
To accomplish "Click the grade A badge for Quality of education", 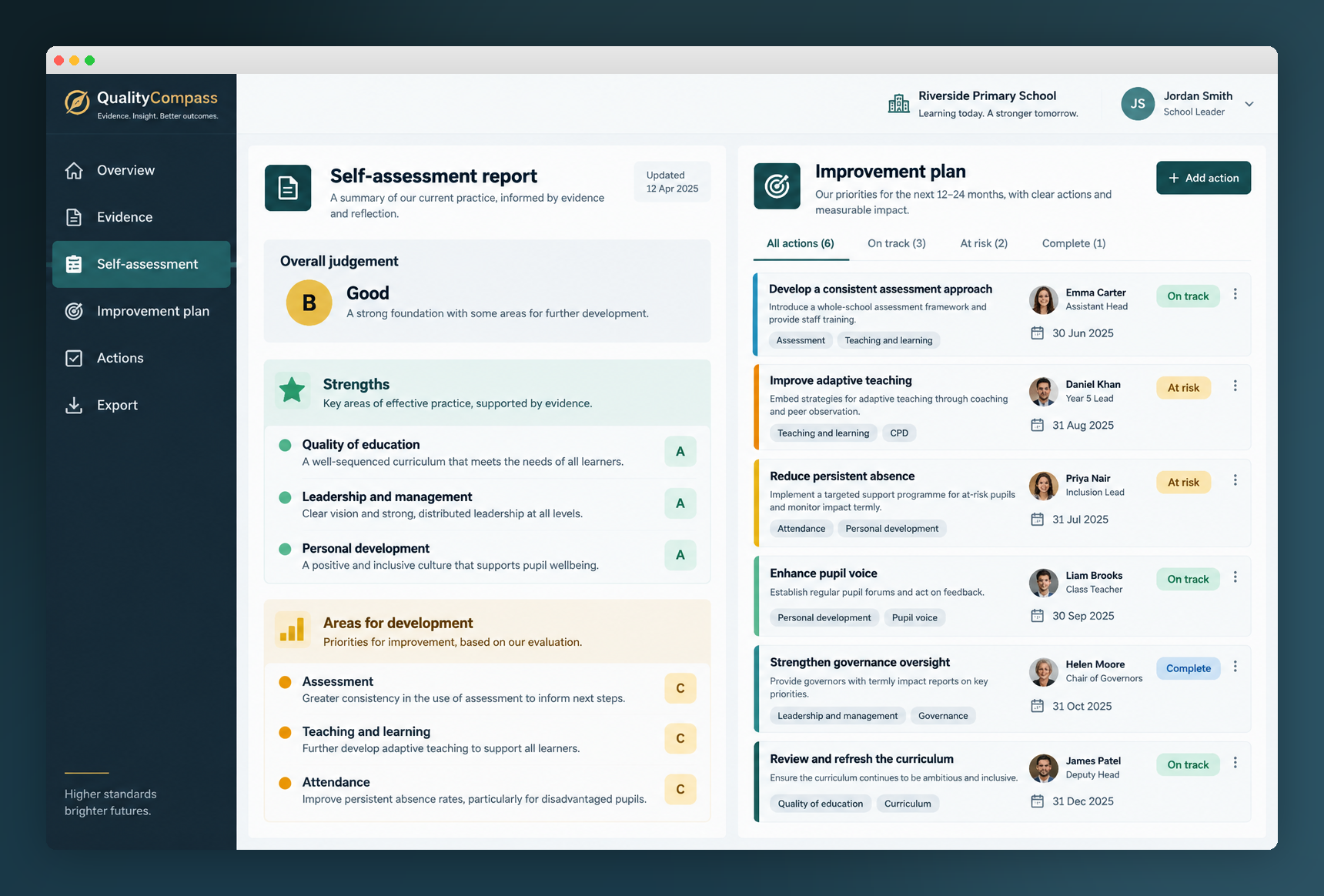I will [680, 452].
